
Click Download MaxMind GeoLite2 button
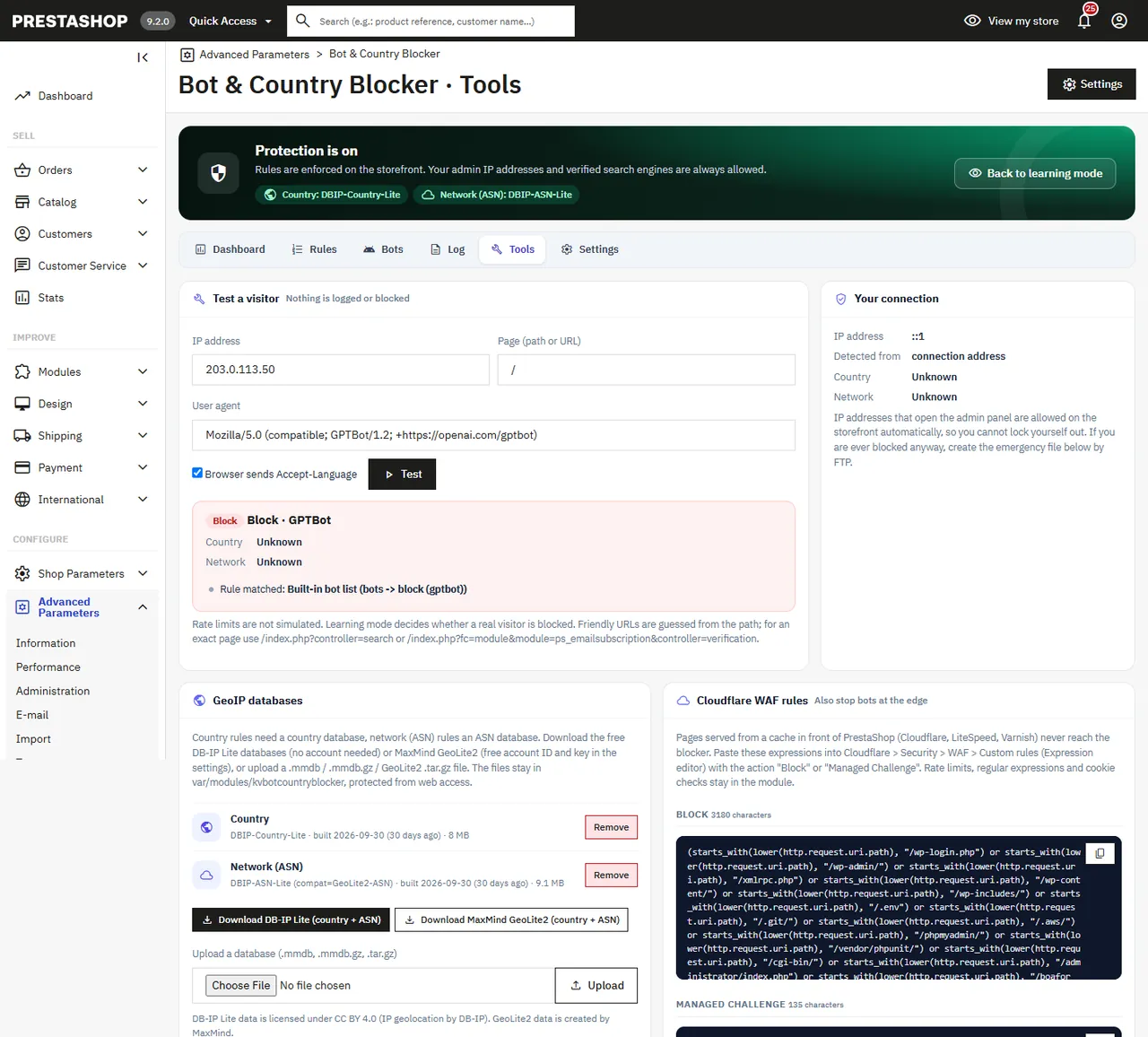pos(511,919)
